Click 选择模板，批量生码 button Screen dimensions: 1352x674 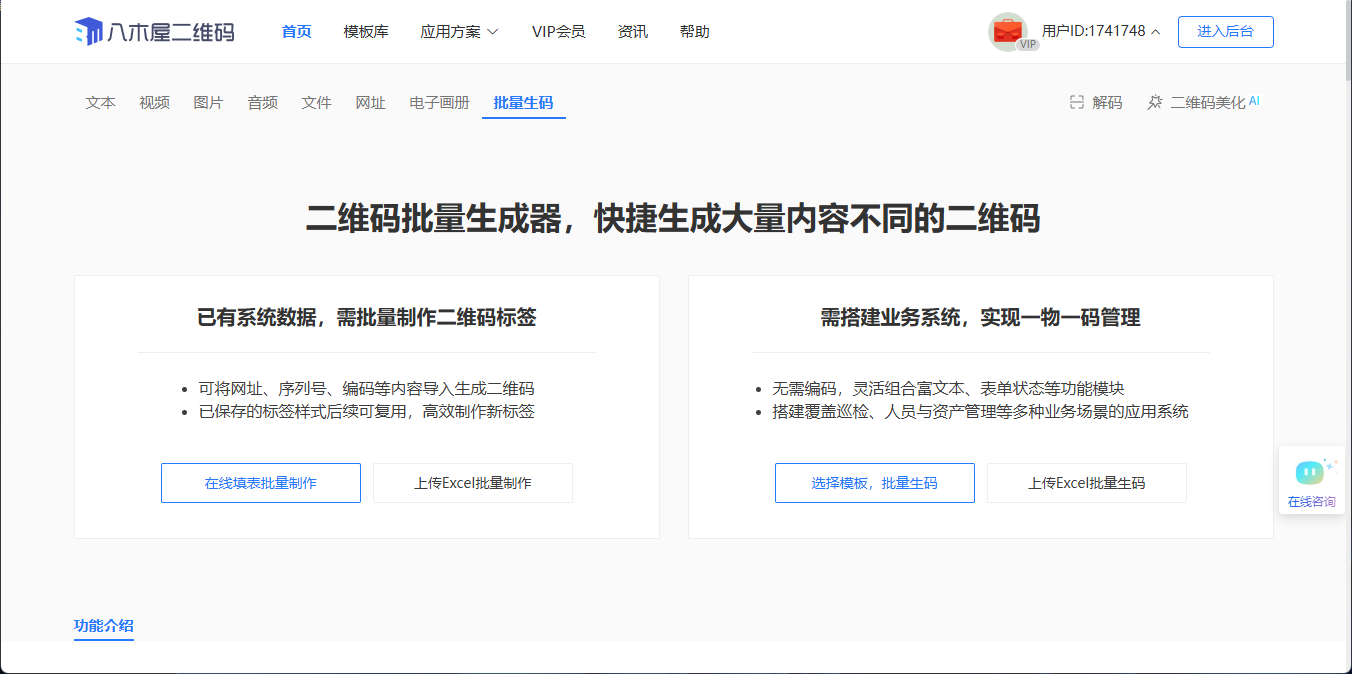(x=874, y=483)
